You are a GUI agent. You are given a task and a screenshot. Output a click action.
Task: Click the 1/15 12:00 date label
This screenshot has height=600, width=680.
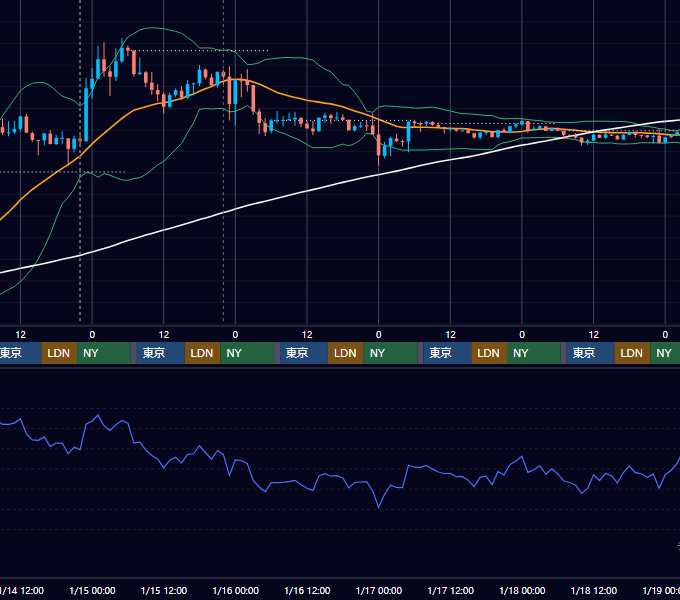pyautogui.click(x=164, y=590)
